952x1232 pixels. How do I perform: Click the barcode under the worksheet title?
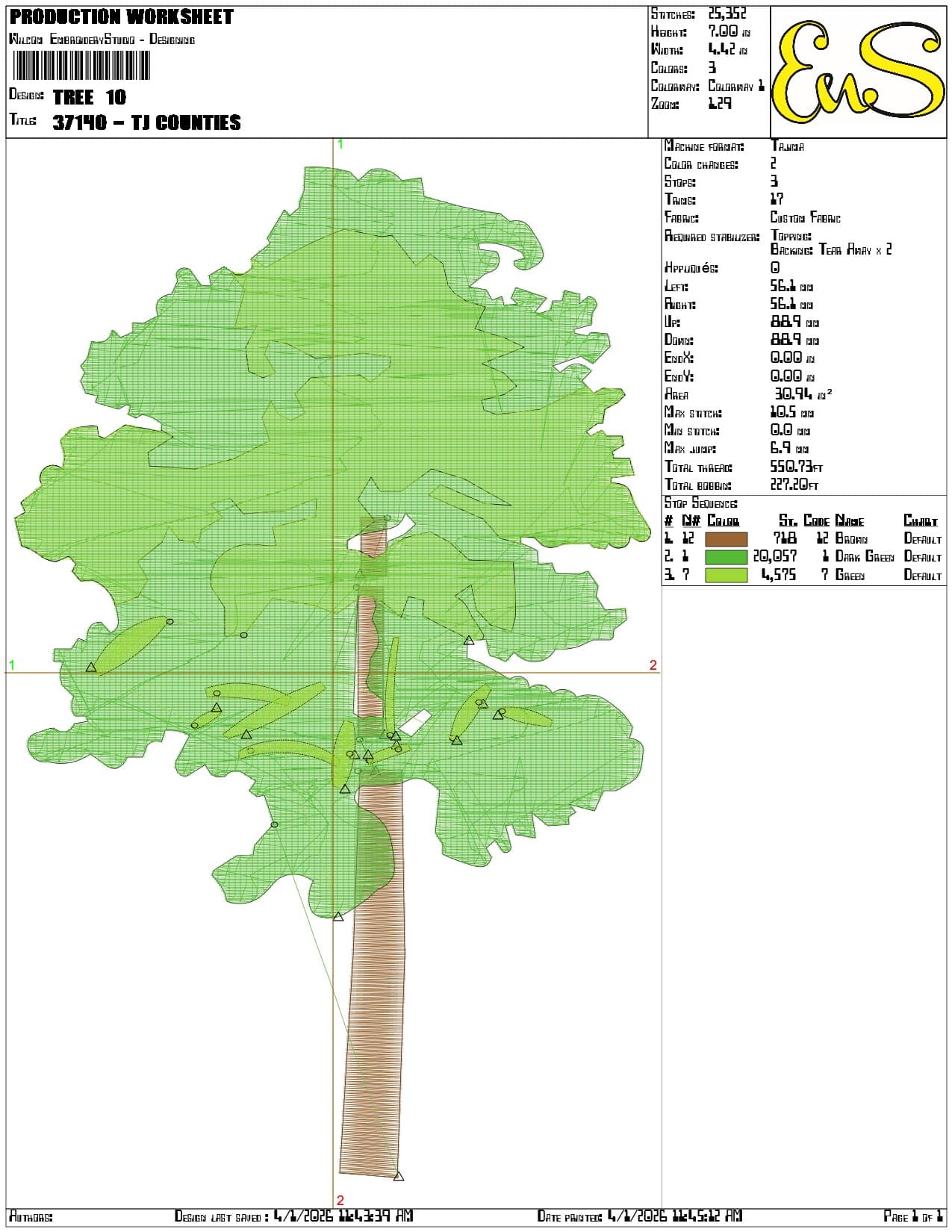[x=81, y=65]
